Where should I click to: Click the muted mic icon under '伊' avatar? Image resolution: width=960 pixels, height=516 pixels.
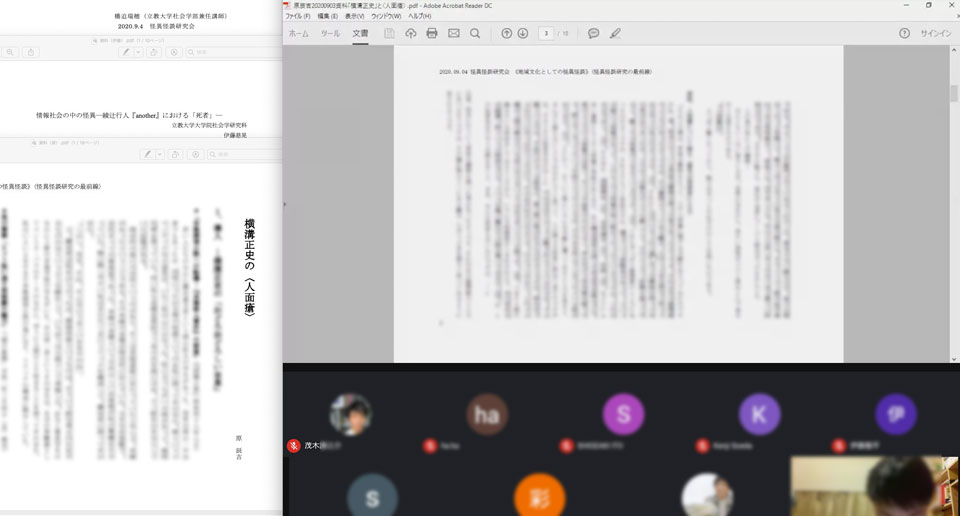[x=839, y=446]
